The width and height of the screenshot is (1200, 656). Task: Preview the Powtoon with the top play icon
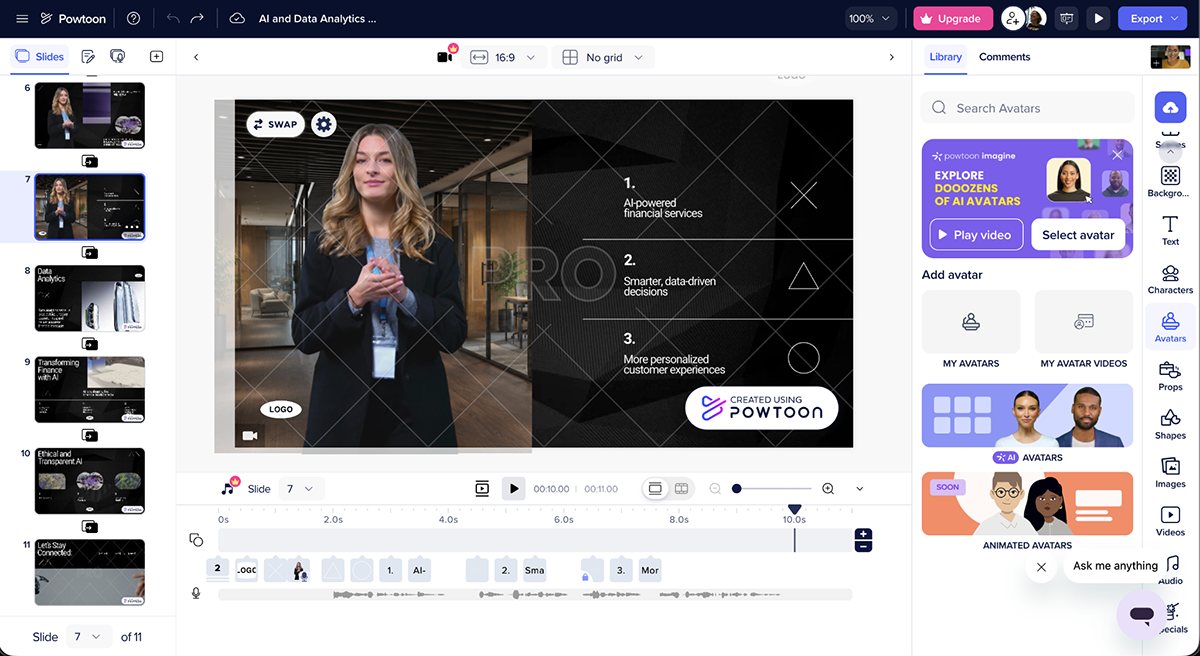1099,19
